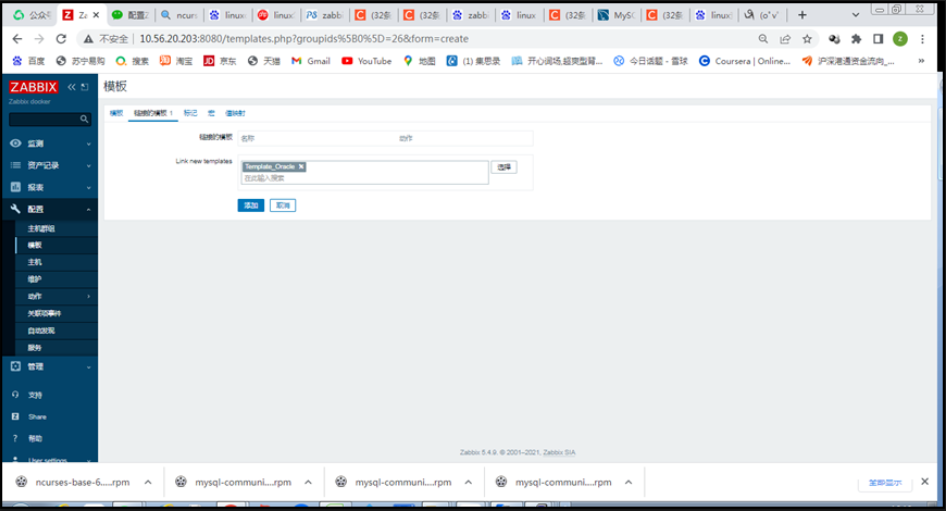The image size is (948, 514).
Task: Open a new browser tab
Action: [802, 15]
